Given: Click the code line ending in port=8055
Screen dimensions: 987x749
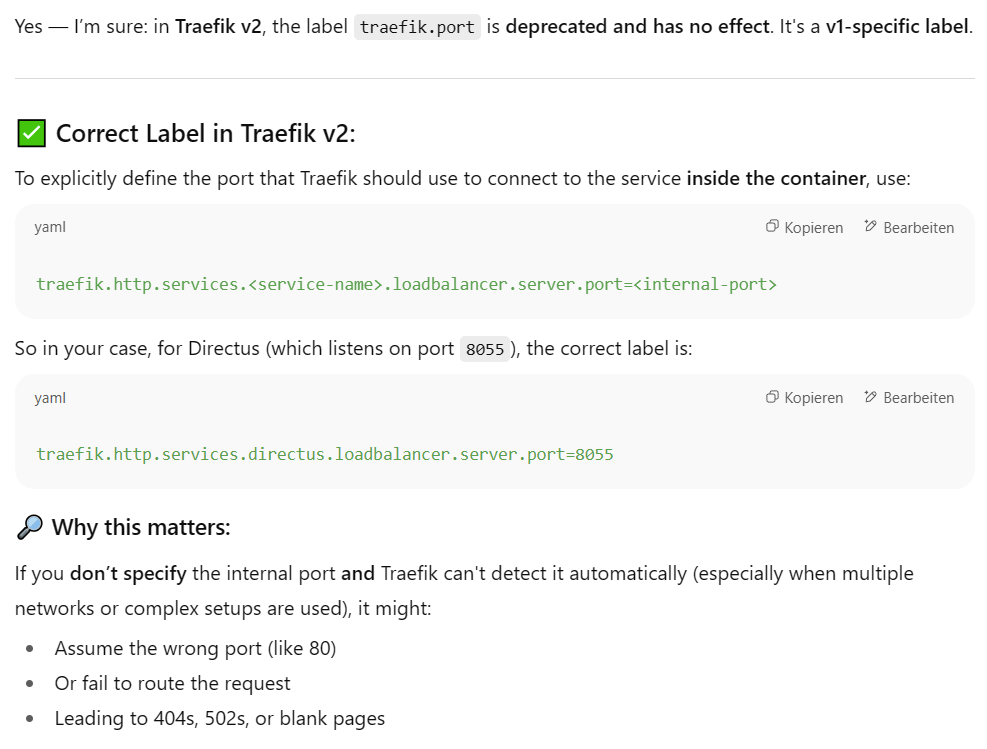Looking at the screenshot, I should [x=324, y=454].
